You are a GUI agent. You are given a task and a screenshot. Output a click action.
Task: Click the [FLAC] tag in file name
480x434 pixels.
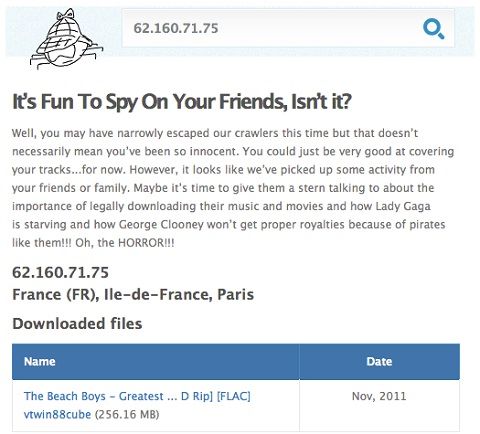tap(233, 396)
